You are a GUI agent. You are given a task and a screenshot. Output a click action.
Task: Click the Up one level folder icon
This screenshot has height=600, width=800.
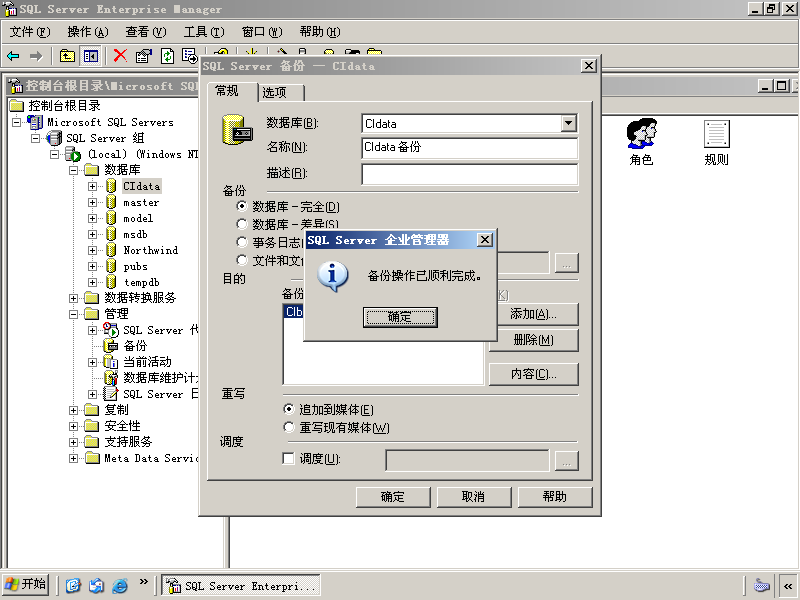tap(67, 56)
